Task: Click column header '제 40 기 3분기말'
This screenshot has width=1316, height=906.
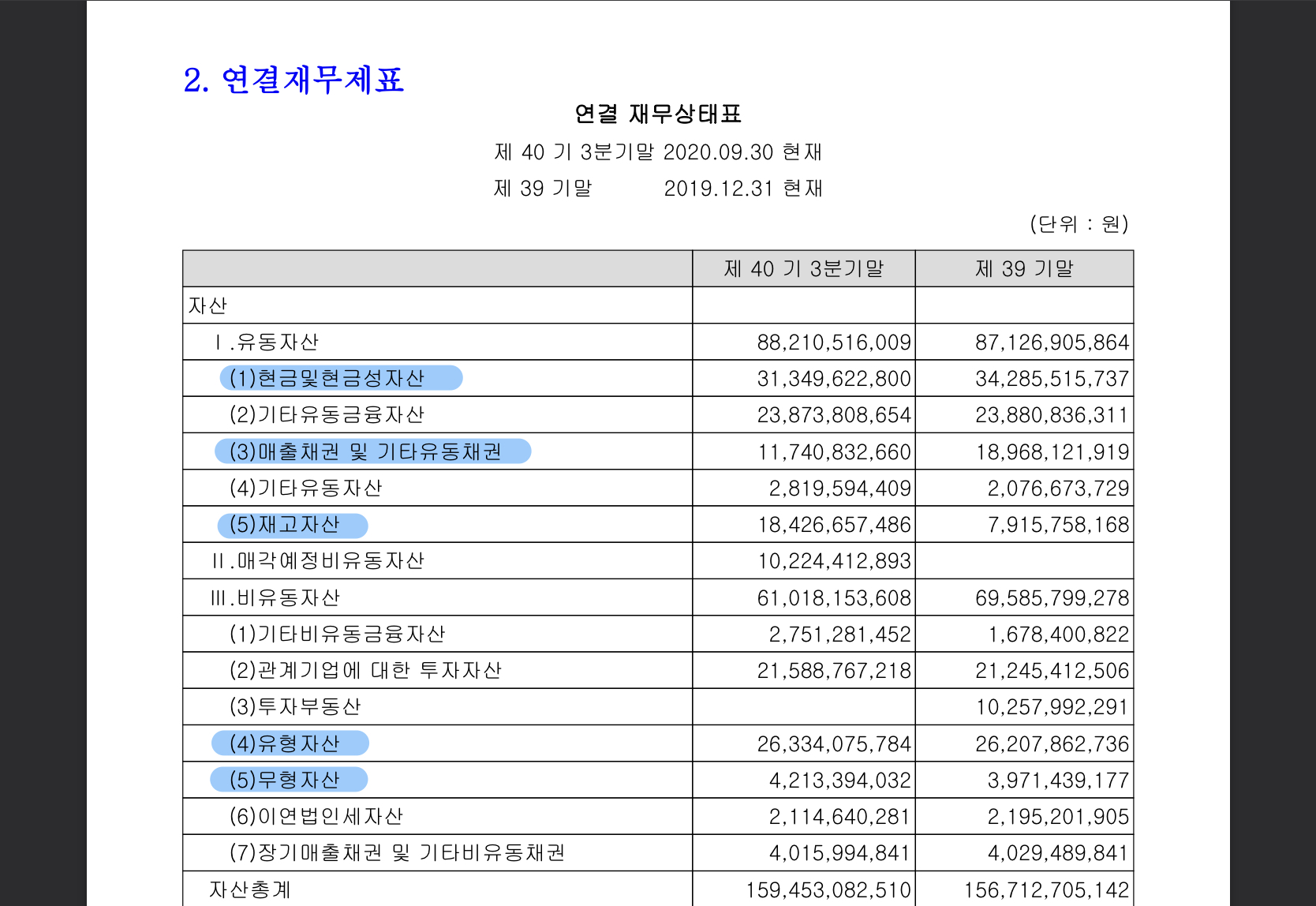Action: point(804,269)
